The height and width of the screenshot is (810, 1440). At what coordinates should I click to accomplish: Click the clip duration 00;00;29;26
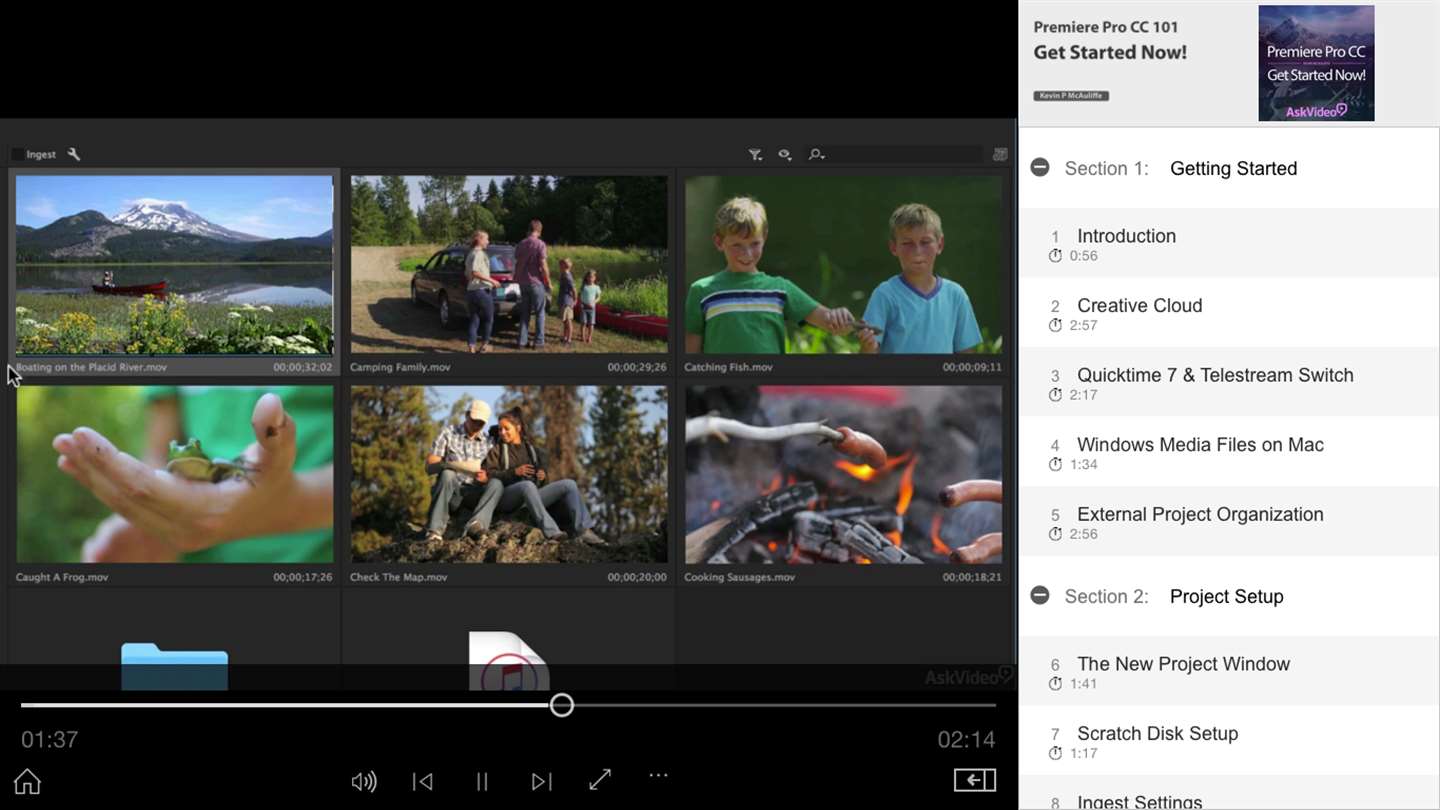(637, 367)
